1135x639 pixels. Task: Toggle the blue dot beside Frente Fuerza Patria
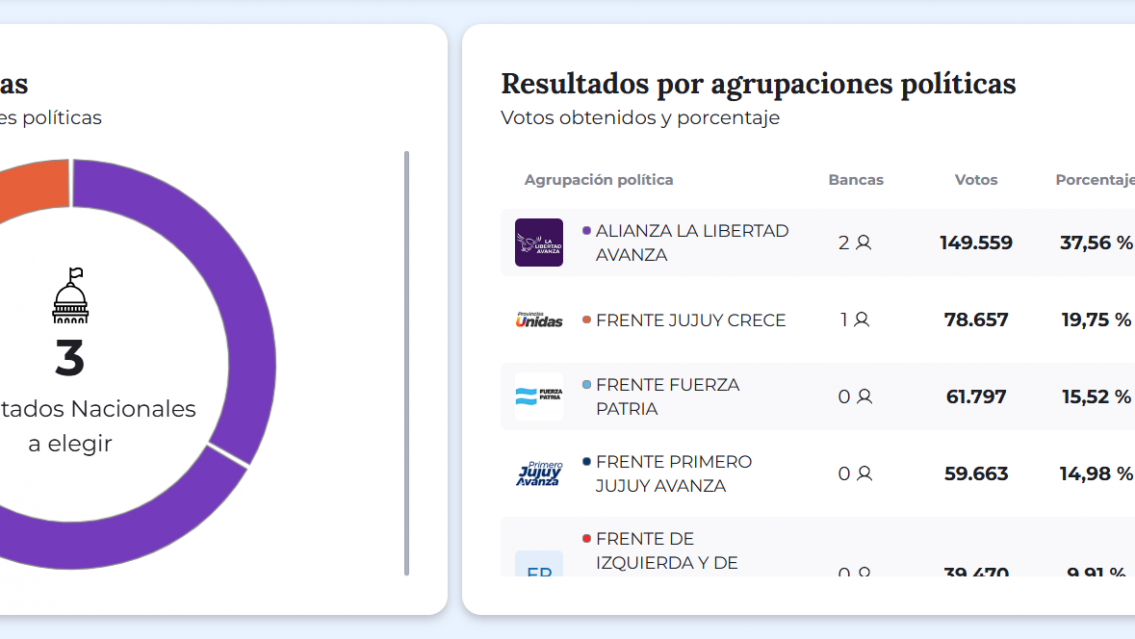(x=585, y=384)
